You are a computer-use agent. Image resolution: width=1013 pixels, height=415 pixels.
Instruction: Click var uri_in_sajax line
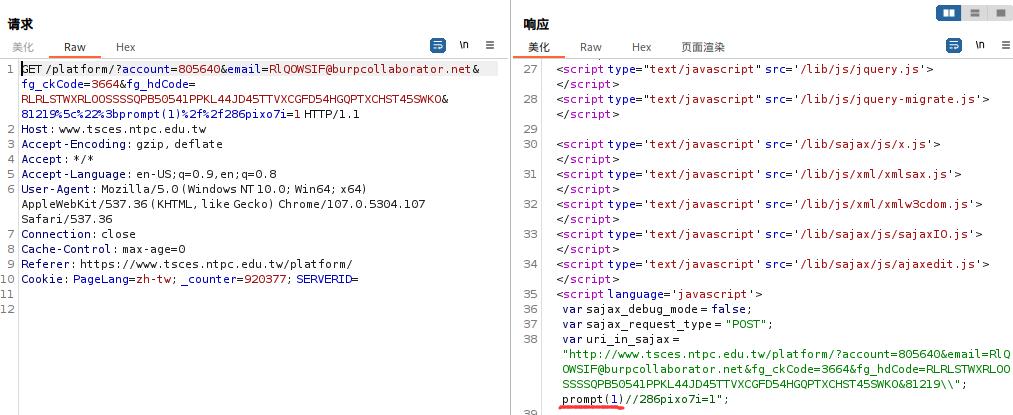[621, 339]
